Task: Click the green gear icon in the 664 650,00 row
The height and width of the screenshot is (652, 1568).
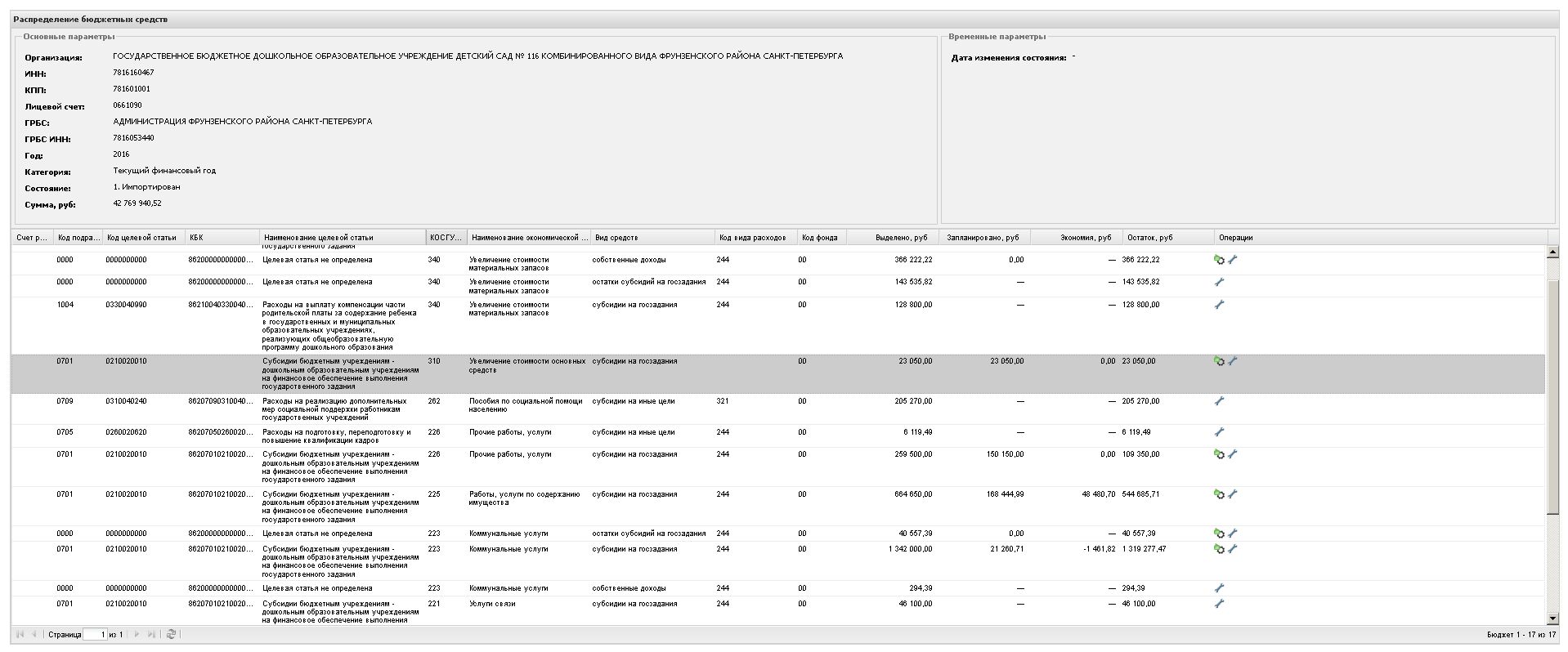Action: 1219,494
